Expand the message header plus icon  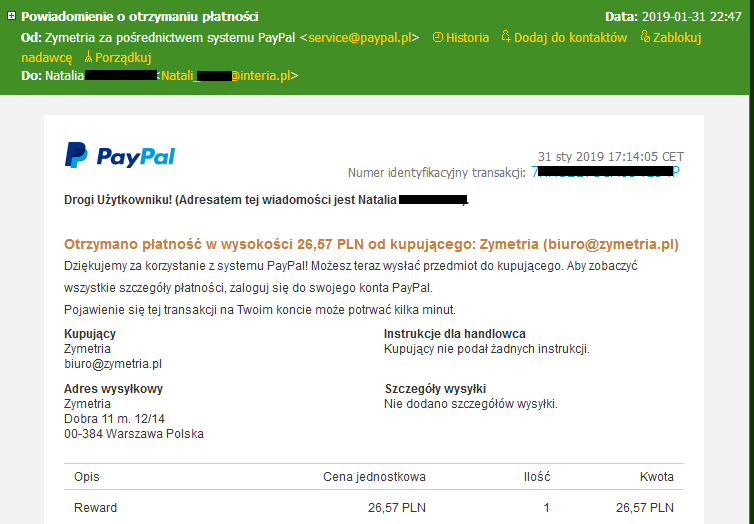pyautogui.click(x=12, y=16)
